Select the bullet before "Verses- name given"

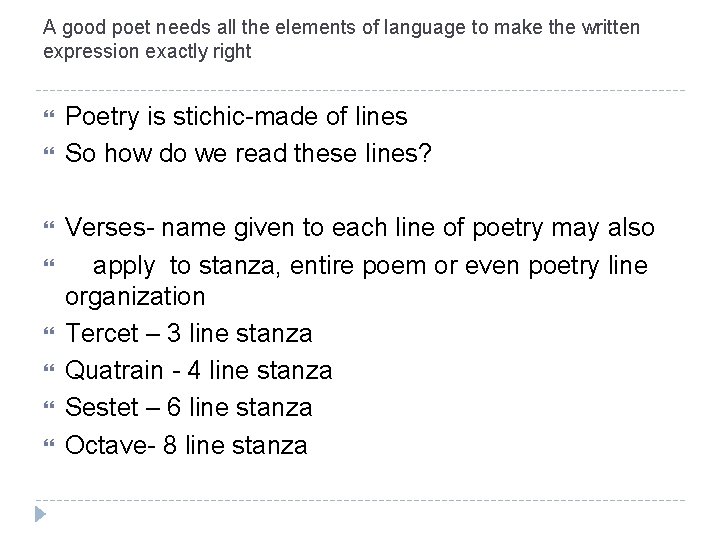point(47,229)
